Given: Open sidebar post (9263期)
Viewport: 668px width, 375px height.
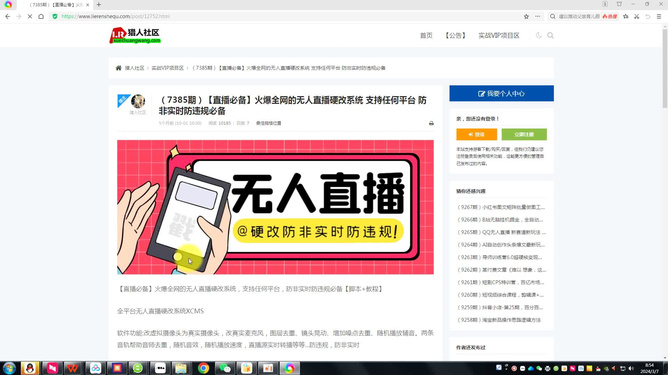Looking at the screenshot, I should (x=500, y=257).
